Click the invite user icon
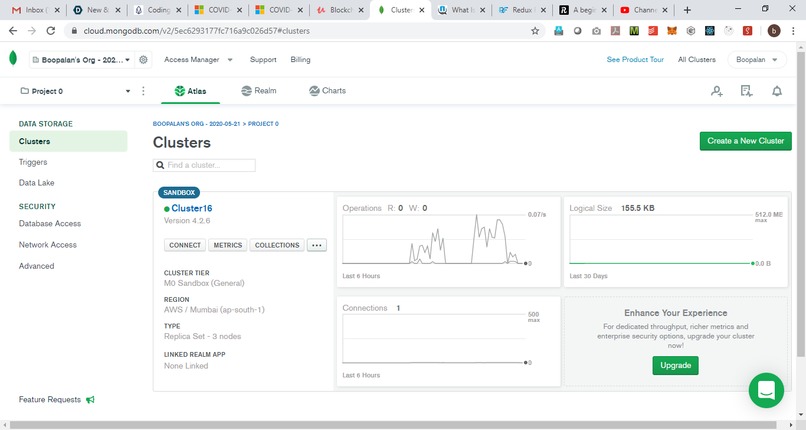The width and height of the screenshot is (806, 430). click(x=717, y=91)
